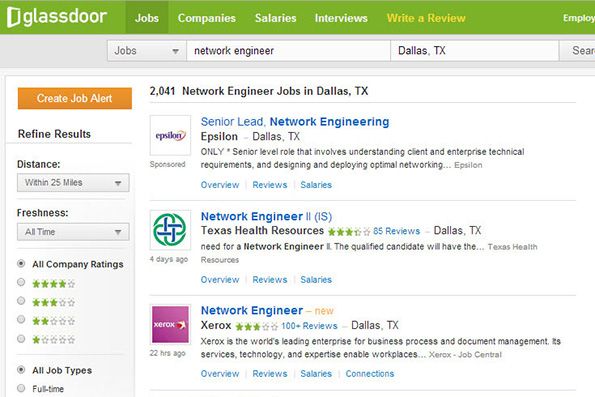This screenshot has height=397, width=595.
Task: Open the Xerox Network Engineer job
Action: point(252,310)
